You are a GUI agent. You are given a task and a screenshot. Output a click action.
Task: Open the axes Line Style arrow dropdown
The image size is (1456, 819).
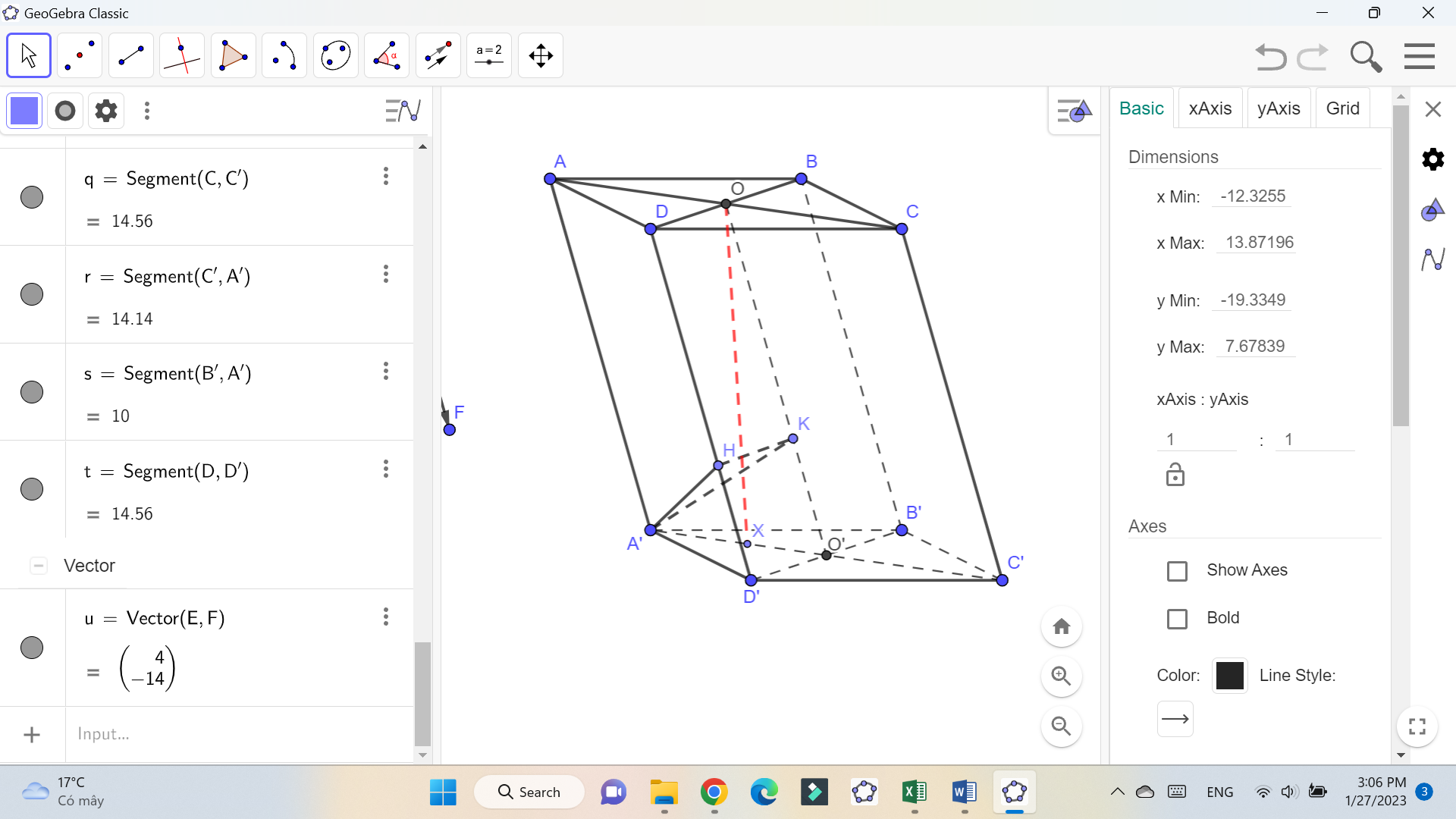(x=1175, y=719)
